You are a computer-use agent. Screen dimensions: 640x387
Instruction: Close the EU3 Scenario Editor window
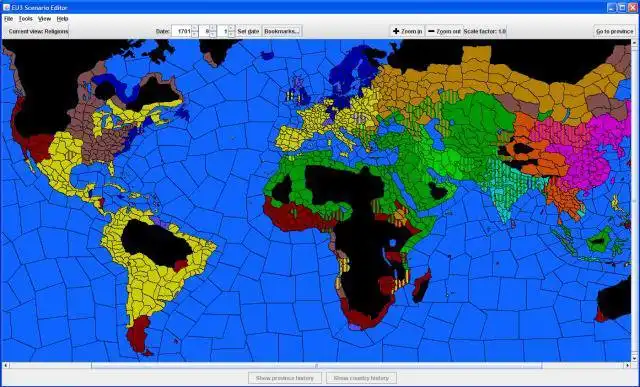(633, 7)
